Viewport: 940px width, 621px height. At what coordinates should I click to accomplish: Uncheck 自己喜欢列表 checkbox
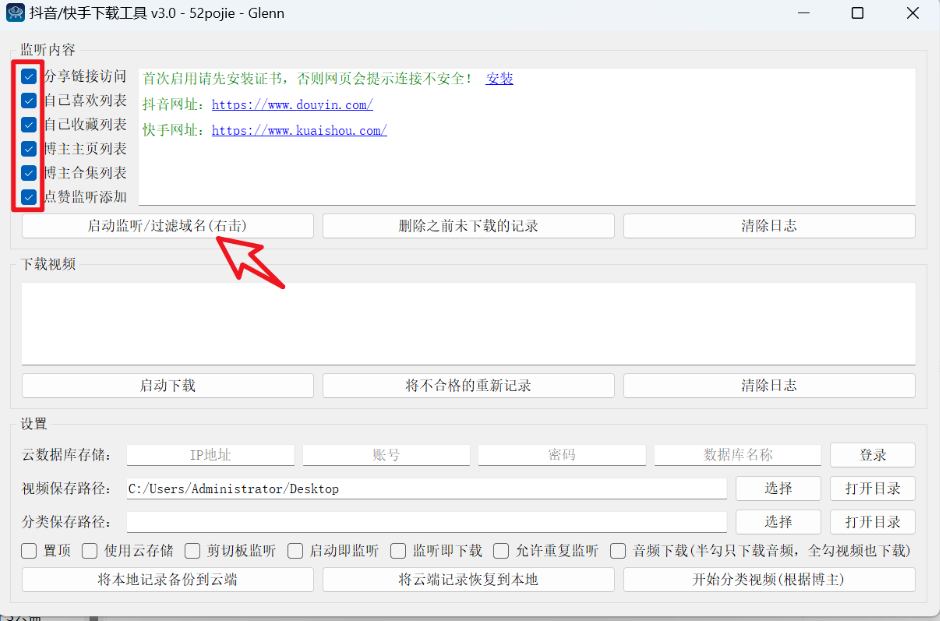pos(29,100)
